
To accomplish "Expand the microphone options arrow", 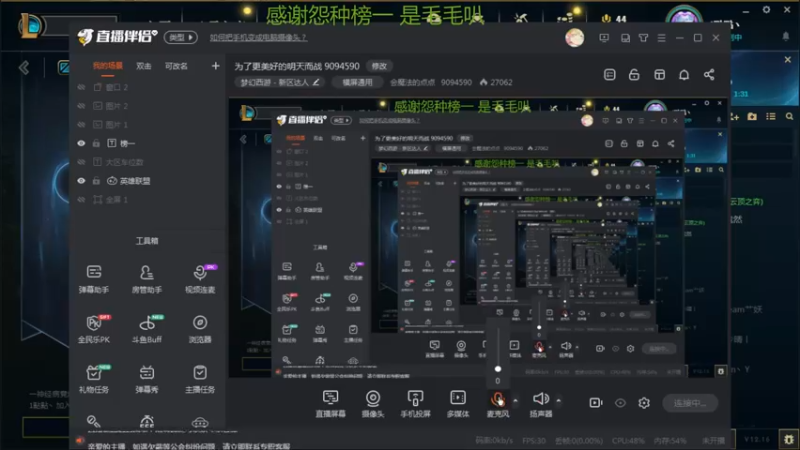I will [x=515, y=400].
